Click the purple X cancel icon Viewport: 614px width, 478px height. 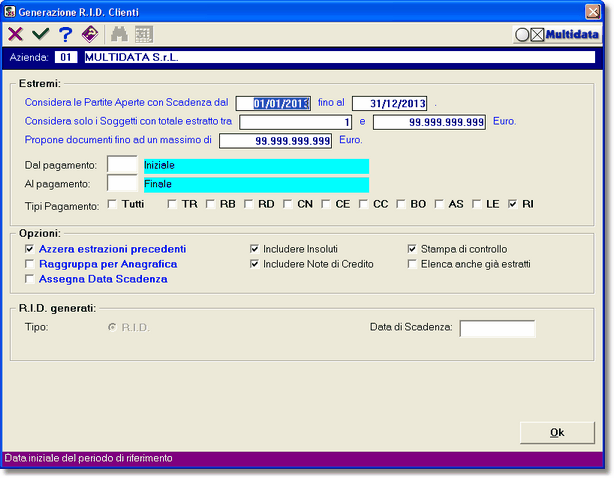click(15, 34)
